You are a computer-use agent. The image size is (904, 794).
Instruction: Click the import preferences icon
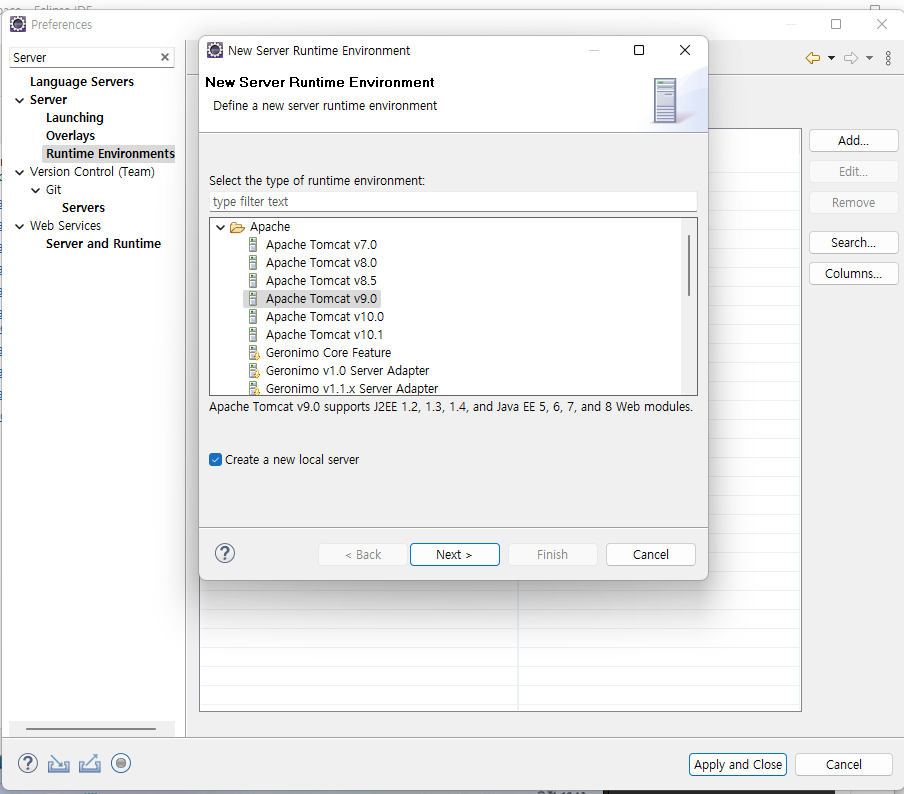58,763
